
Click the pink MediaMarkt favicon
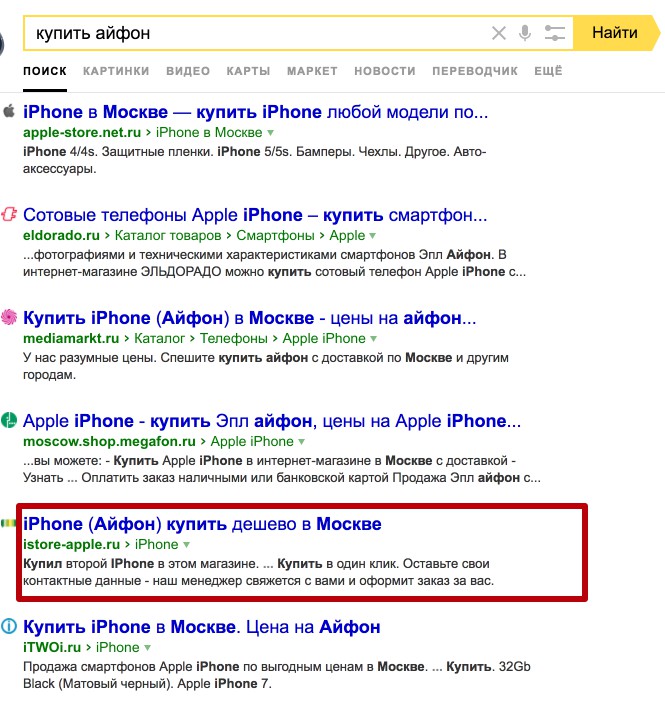point(9,317)
